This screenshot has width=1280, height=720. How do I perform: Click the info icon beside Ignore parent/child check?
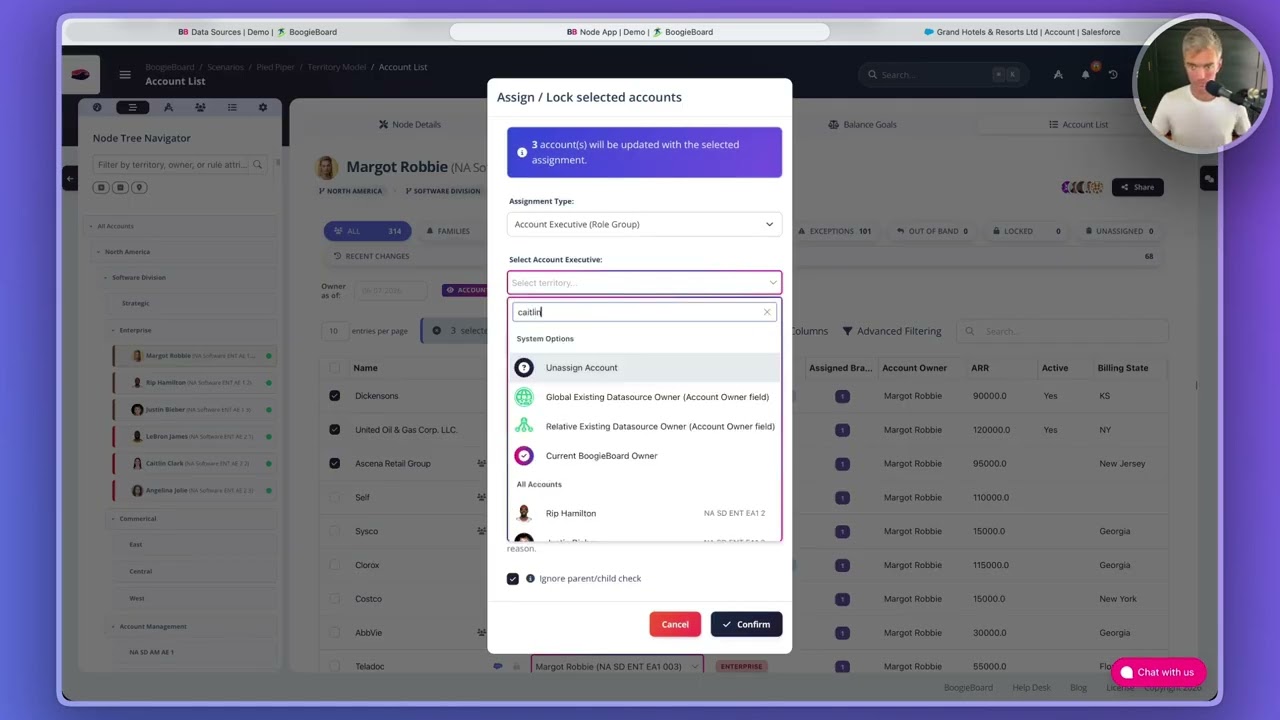click(x=530, y=579)
